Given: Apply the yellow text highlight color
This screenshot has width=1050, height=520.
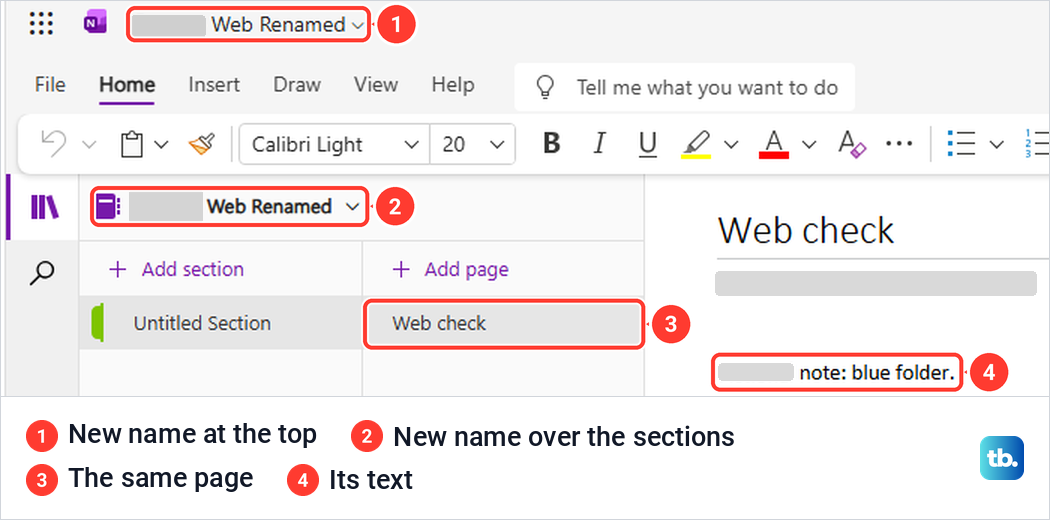Looking at the screenshot, I should [696, 144].
